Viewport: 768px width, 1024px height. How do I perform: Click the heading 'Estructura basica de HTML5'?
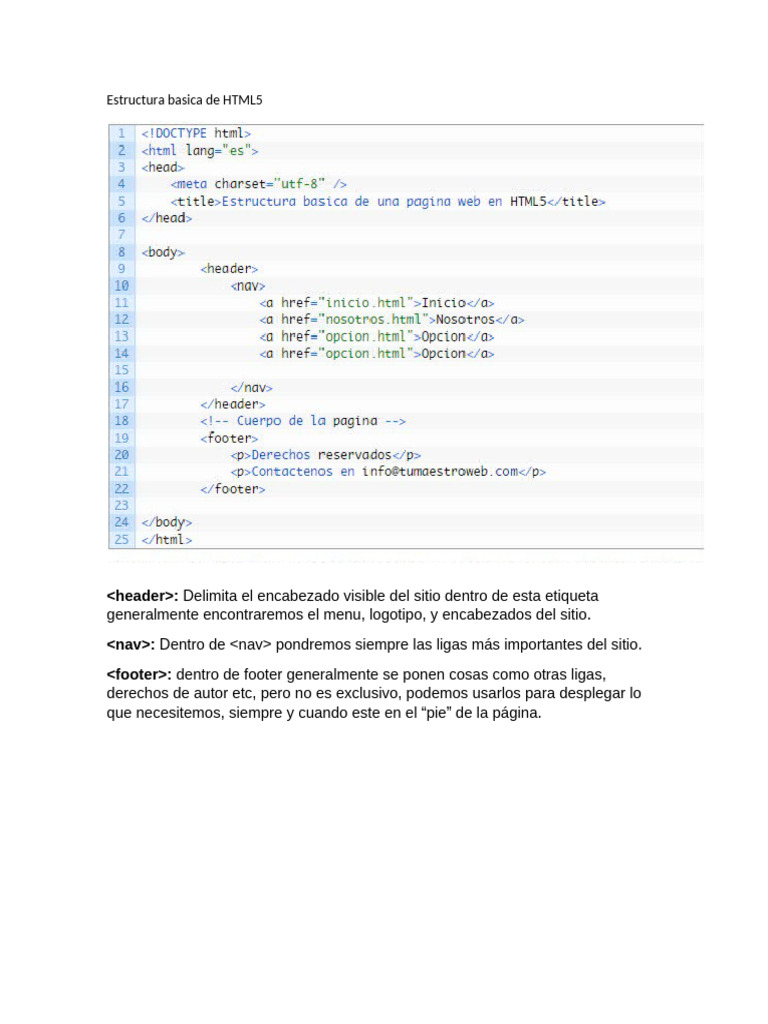click(x=184, y=100)
